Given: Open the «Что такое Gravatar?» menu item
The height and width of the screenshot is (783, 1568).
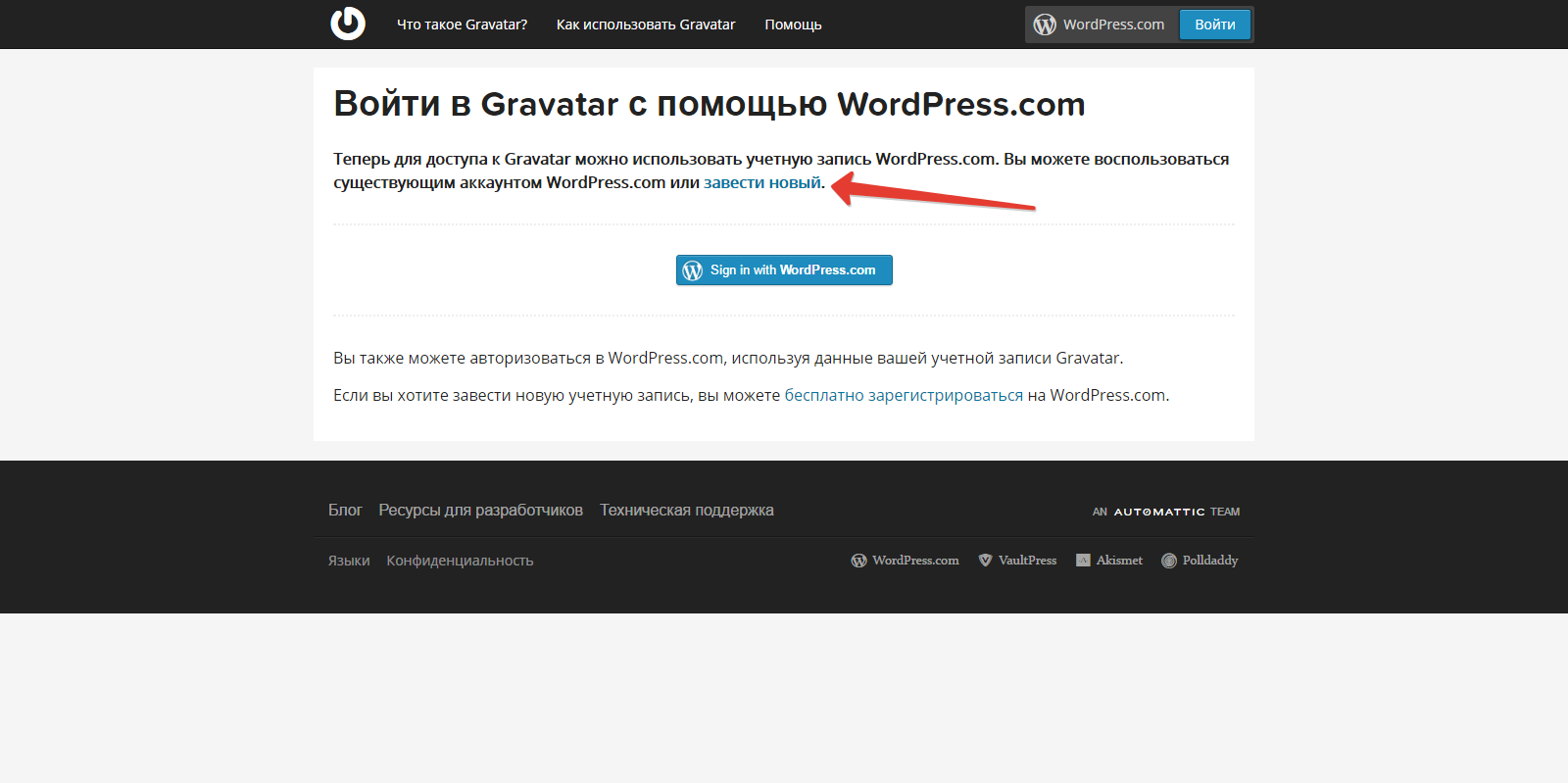Looking at the screenshot, I should point(462,24).
